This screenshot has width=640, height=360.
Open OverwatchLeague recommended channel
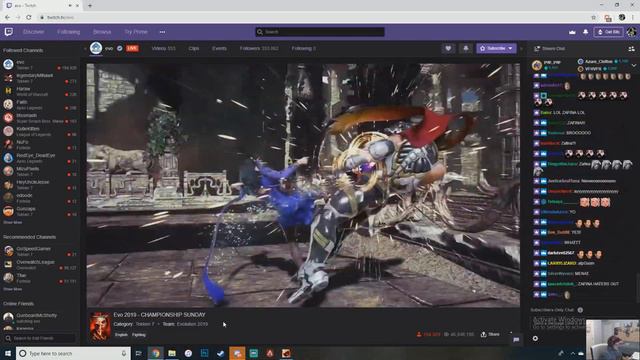pos(40,264)
